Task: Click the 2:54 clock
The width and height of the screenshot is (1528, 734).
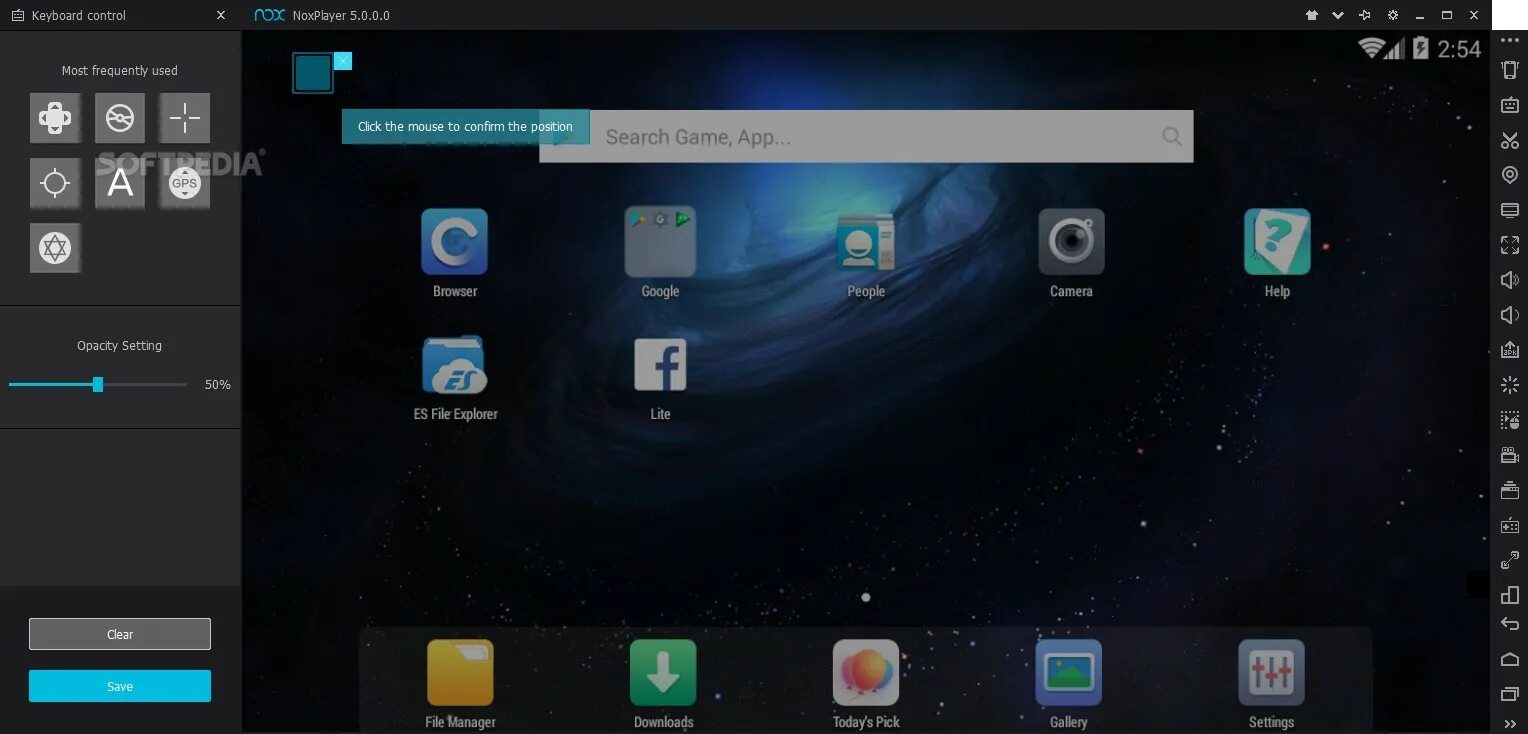Action: [x=1459, y=48]
